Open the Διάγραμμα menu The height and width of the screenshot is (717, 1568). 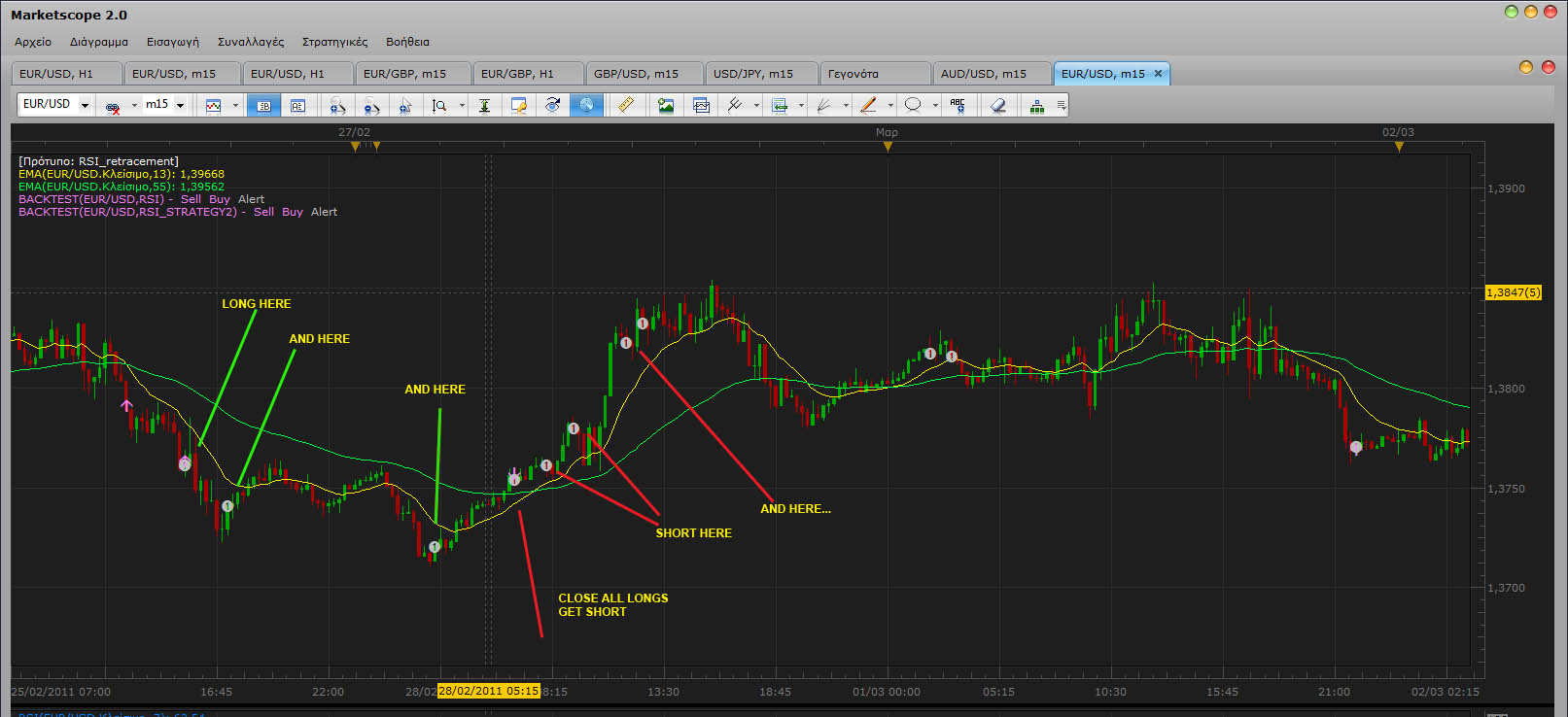coord(99,42)
